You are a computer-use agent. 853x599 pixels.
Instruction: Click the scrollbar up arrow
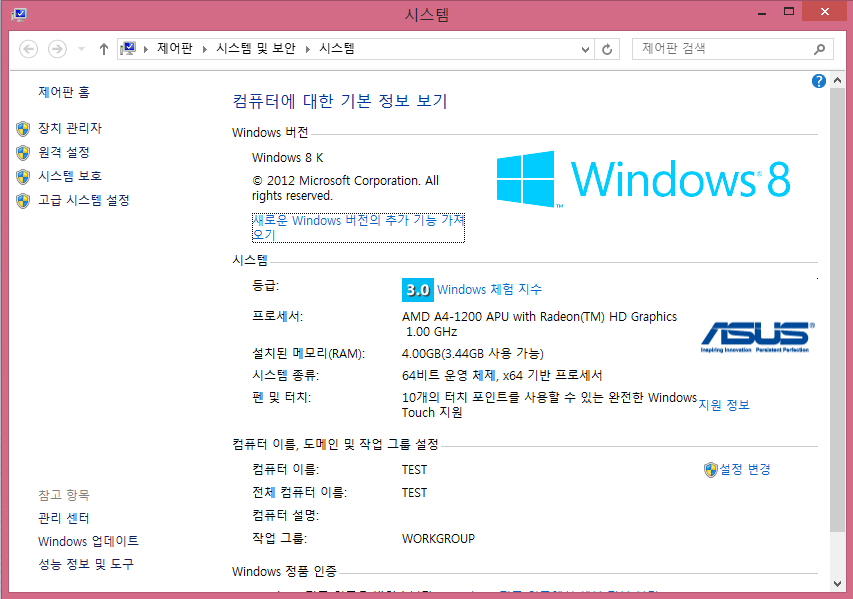(837, 81)
